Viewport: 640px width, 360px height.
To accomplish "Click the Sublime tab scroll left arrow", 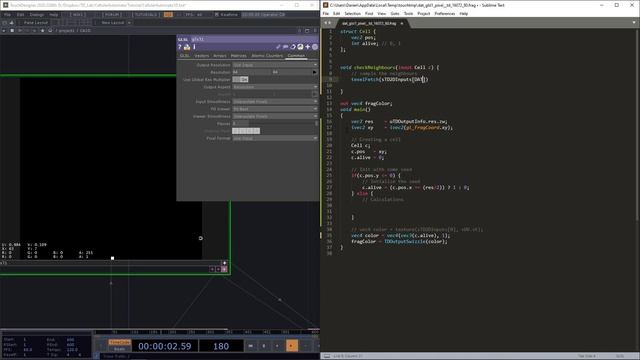I will [x=326, y=23].
